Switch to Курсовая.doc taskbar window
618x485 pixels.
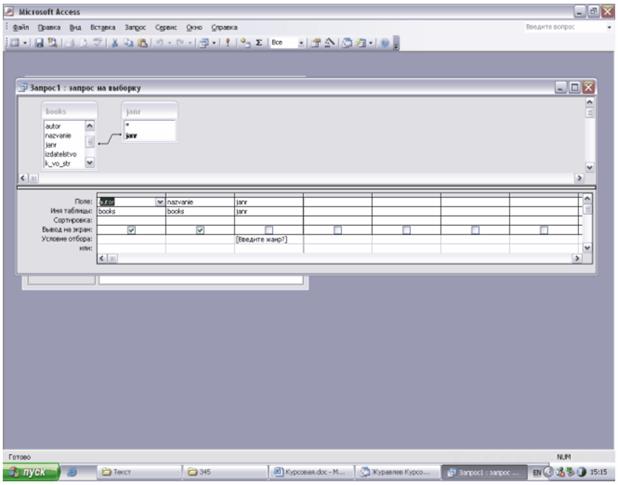coord(311,472)
